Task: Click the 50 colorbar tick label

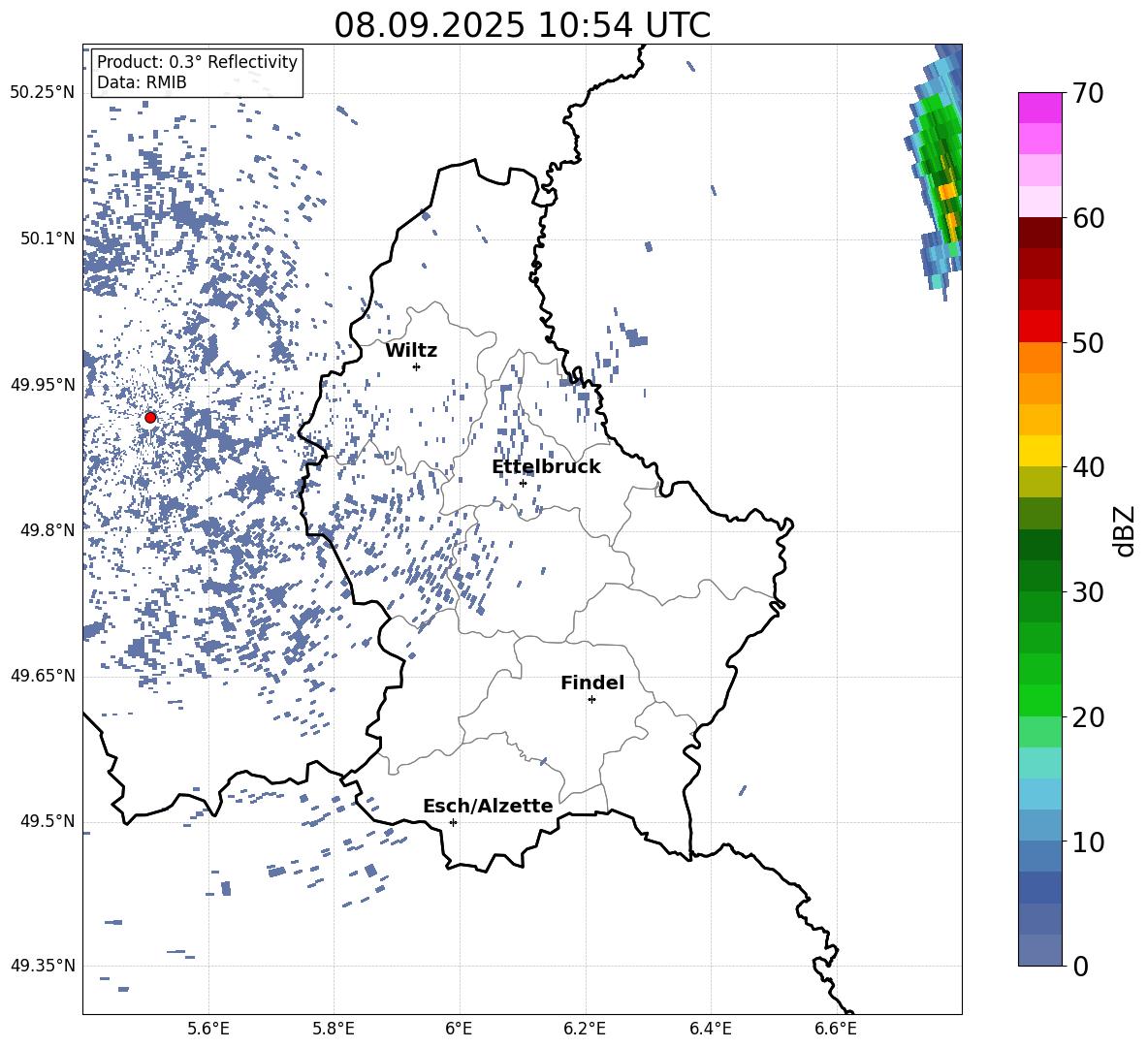Action: pos(1088,342)
